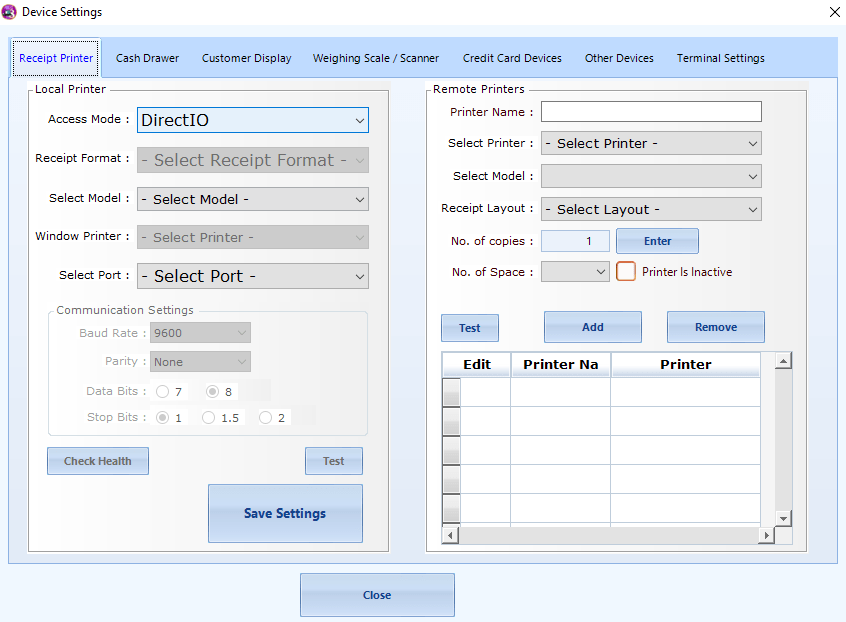Click the horizontal scrollbar track of the grid

(x=608, y=536)
